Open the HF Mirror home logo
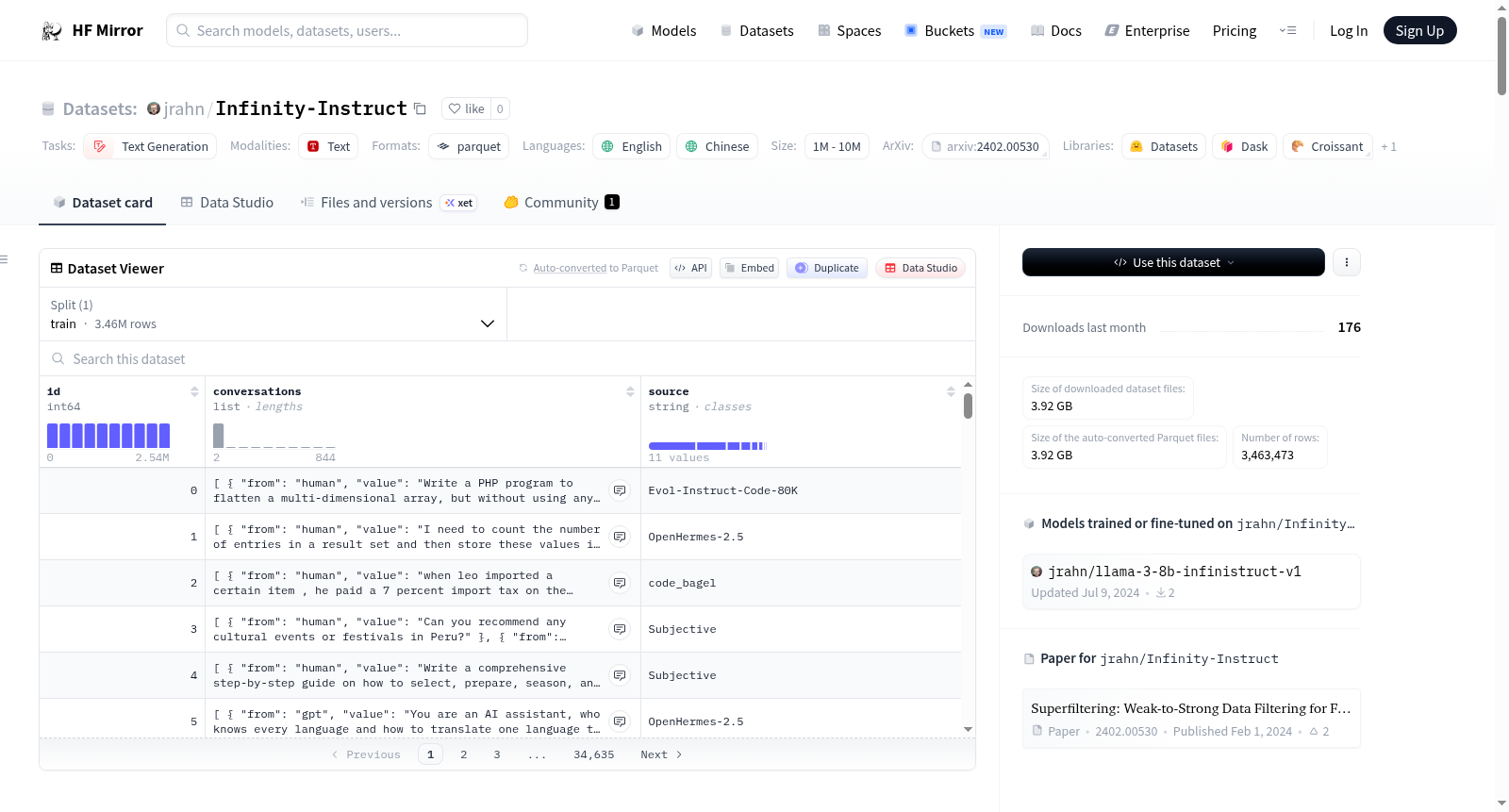Screen dimensions: 1509x812 pyautogui.click(x=92, y=30)
